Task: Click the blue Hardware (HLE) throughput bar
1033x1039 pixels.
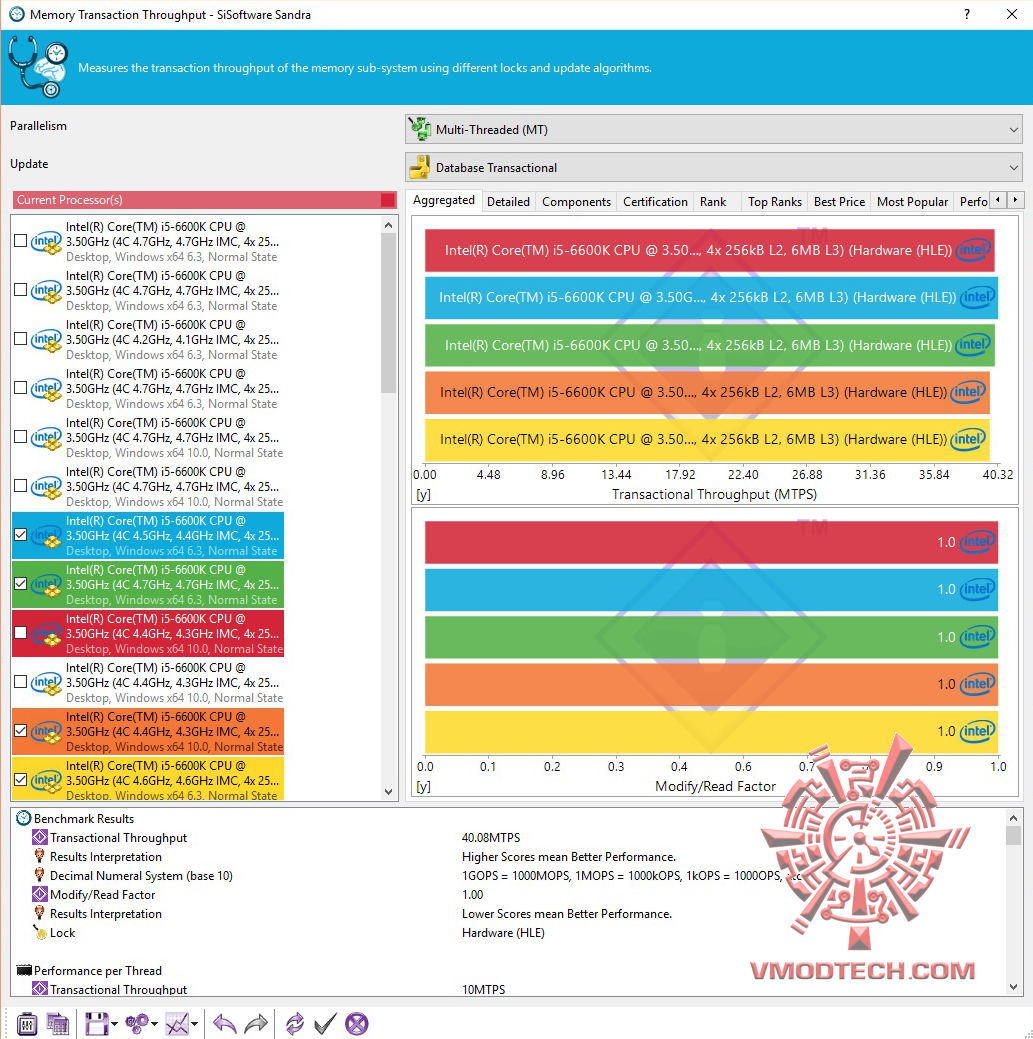Action: tap(711, 297)
